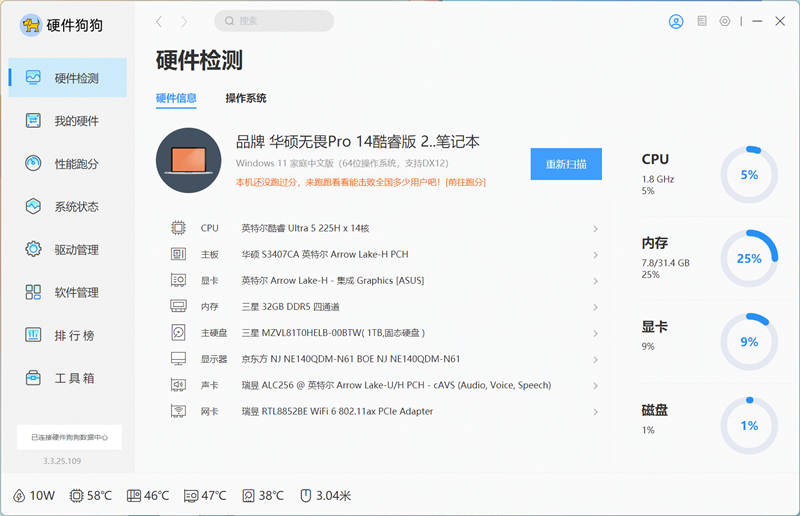Expand the CPU row chevron
800x516 pixels.
[x=595, y=229]
